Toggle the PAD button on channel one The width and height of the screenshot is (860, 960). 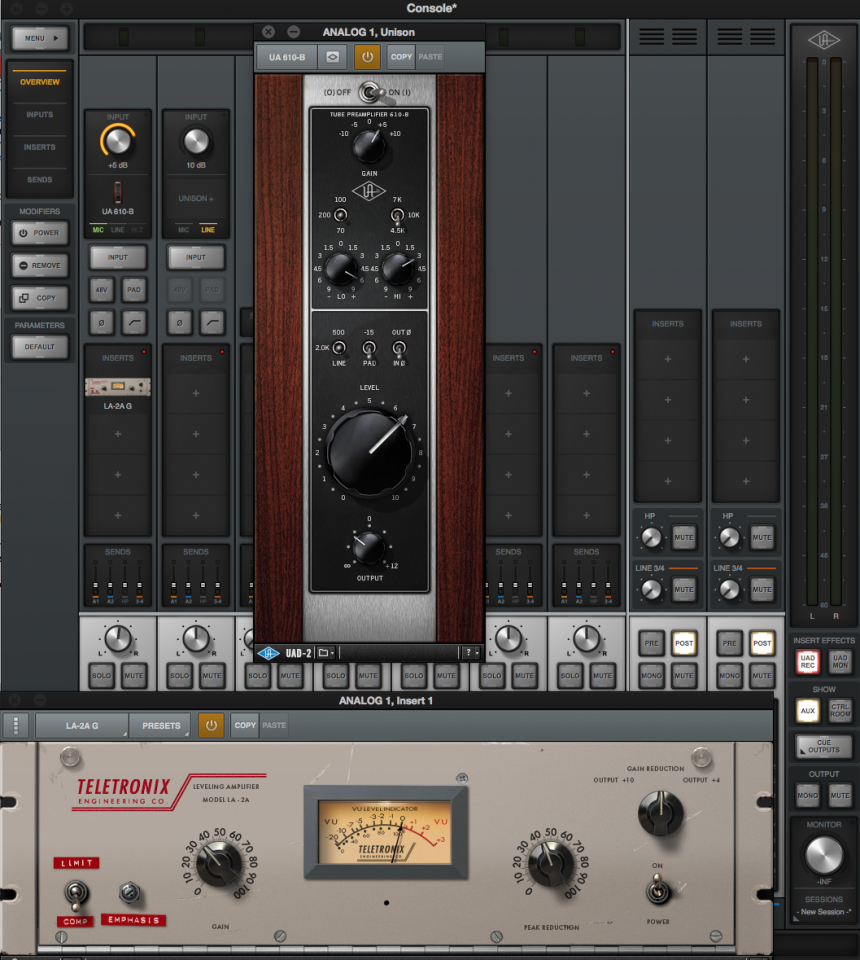134,290
